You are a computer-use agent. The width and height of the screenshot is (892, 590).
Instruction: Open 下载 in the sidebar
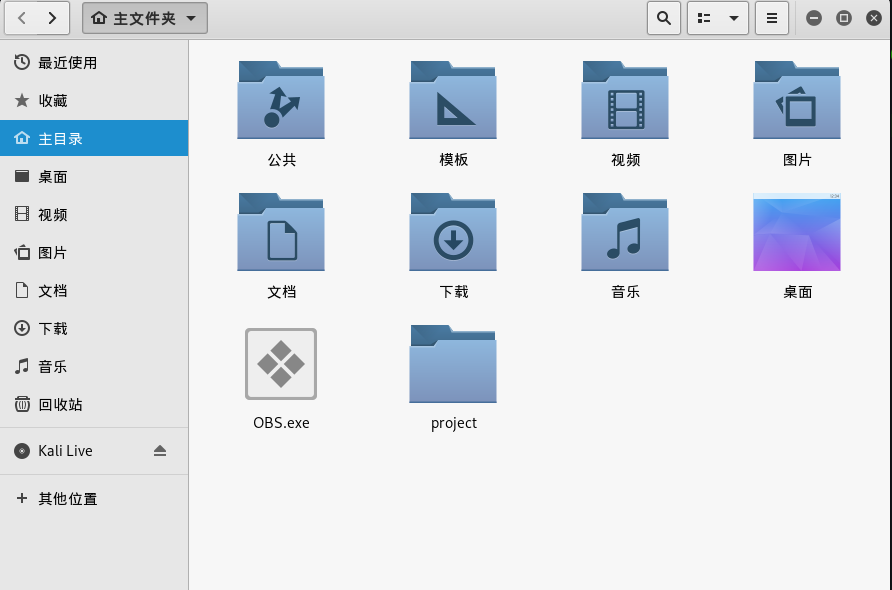[x=94, y=328]
